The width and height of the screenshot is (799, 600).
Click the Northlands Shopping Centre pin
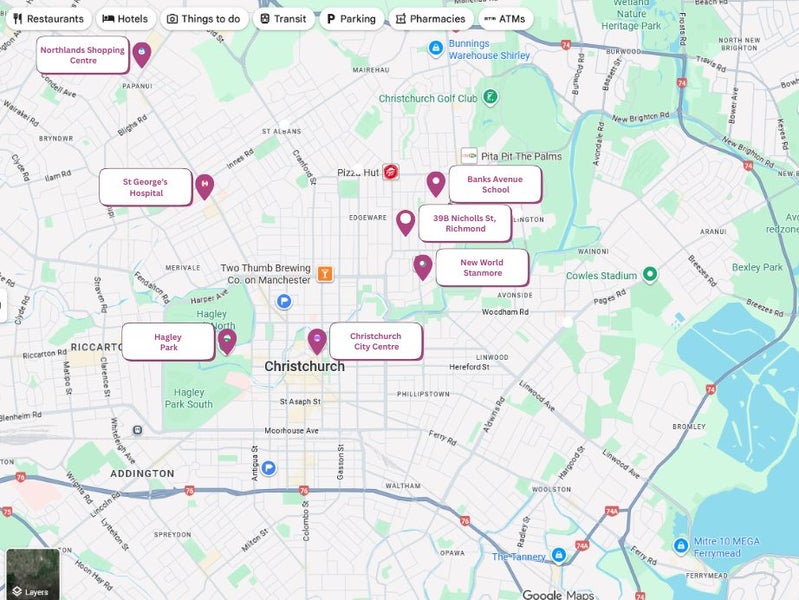coord(141,52)
